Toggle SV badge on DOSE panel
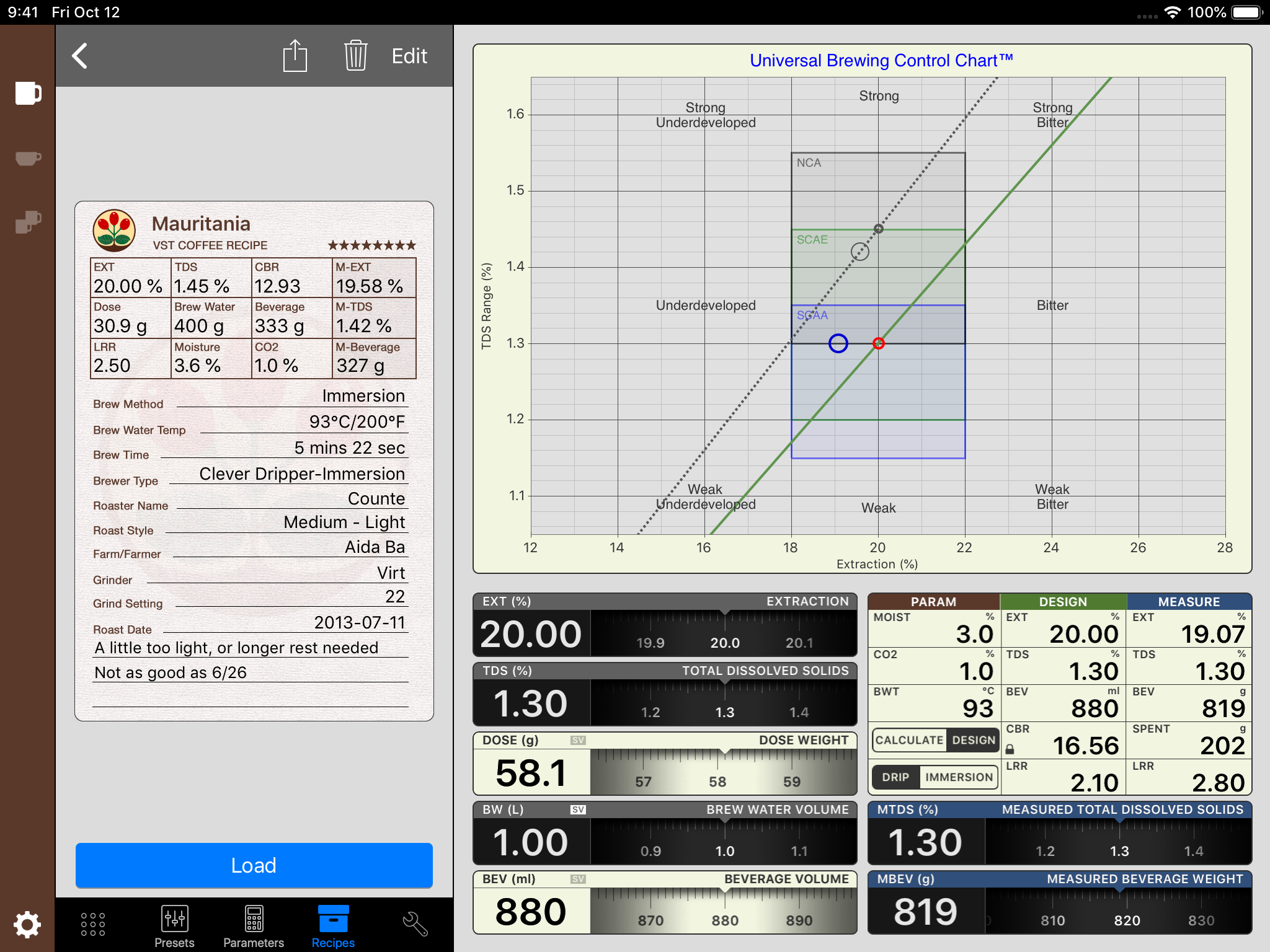 (578, 741)
